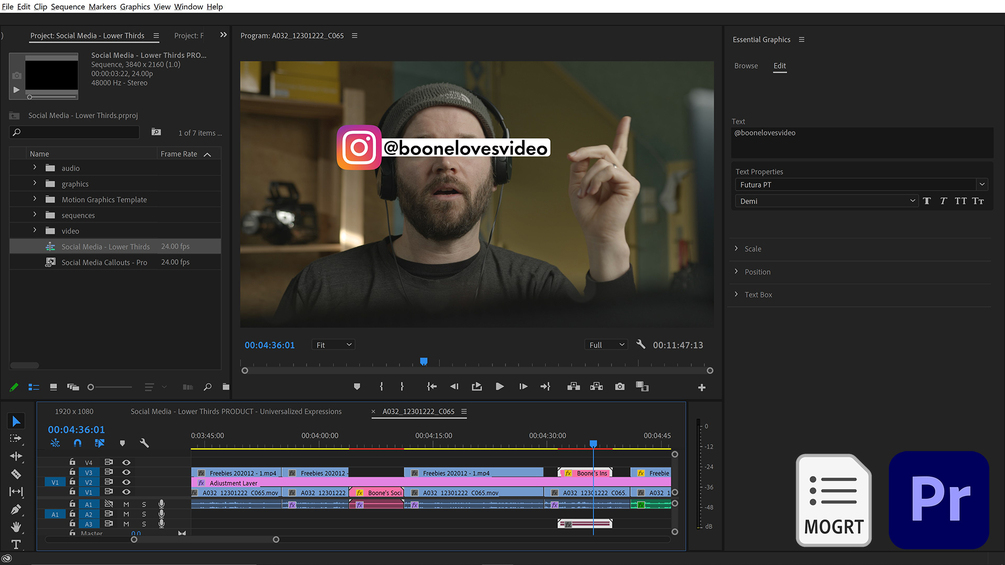Image resolution: width=1005 pixels, height=565 pixels.
Task: Step back one frame
Action: point(454,386)
